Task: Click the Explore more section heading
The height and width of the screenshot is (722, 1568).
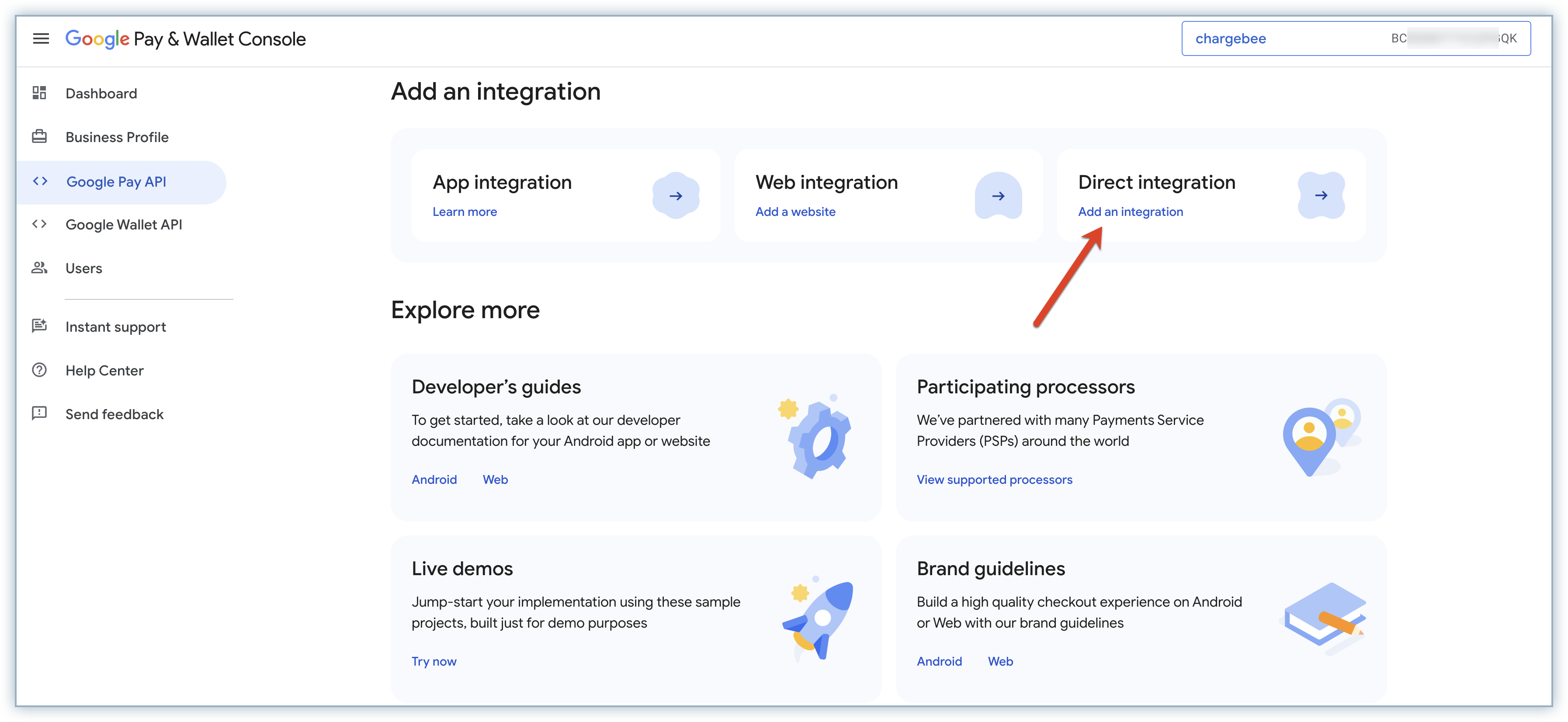Action: coord(465,310)
